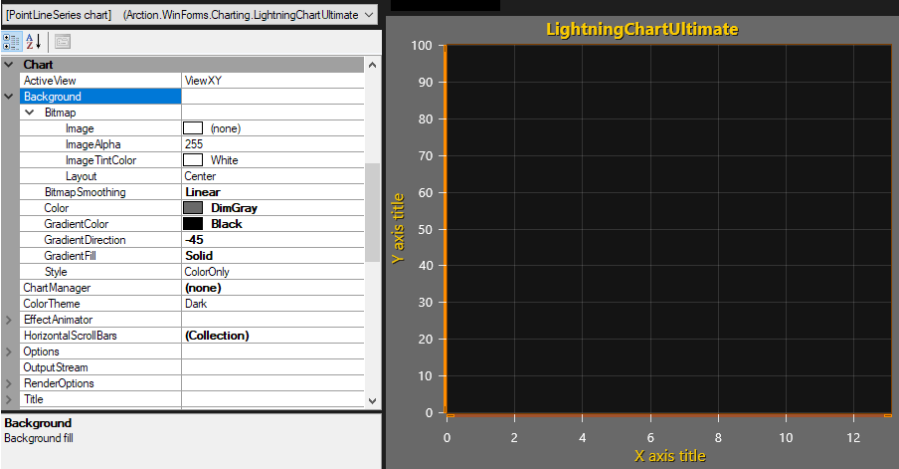Viewport: 899px width, 469px height.
Task: Click the ImageTintColor White swatch
Action: (x=193, y=160)
